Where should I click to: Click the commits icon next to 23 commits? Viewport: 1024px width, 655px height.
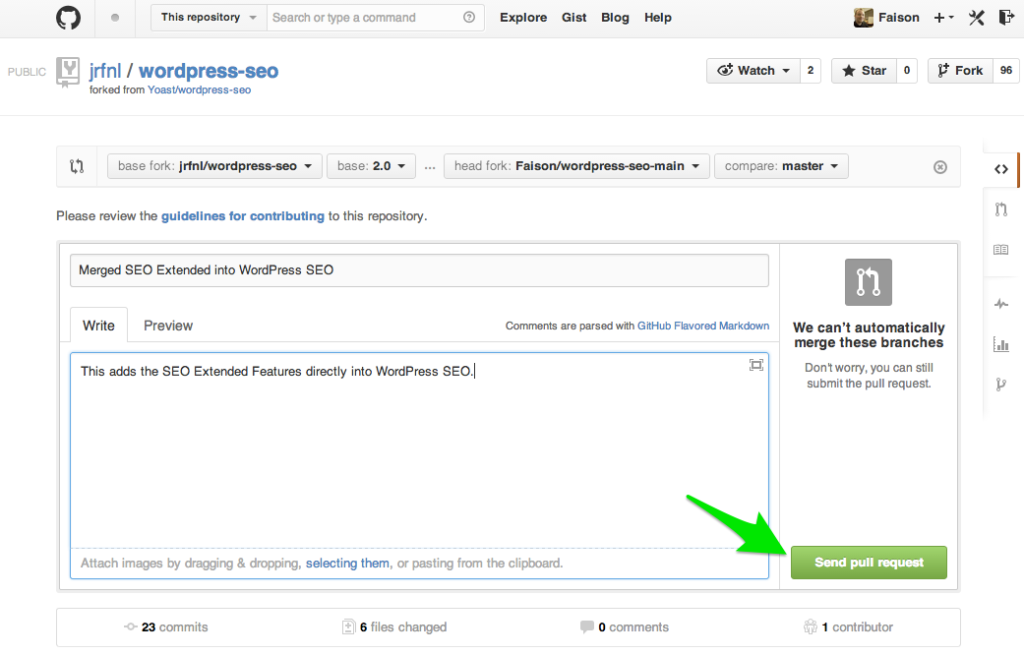tap(131, 627)
